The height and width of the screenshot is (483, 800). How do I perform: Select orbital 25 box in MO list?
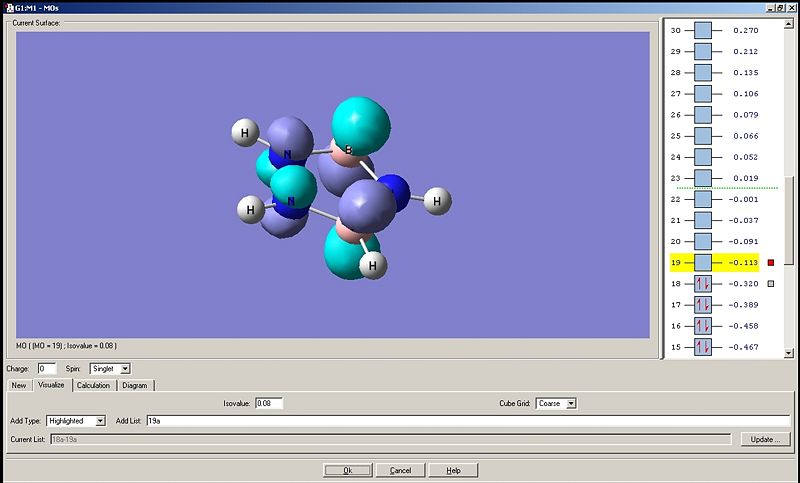[x=703, y=136]
